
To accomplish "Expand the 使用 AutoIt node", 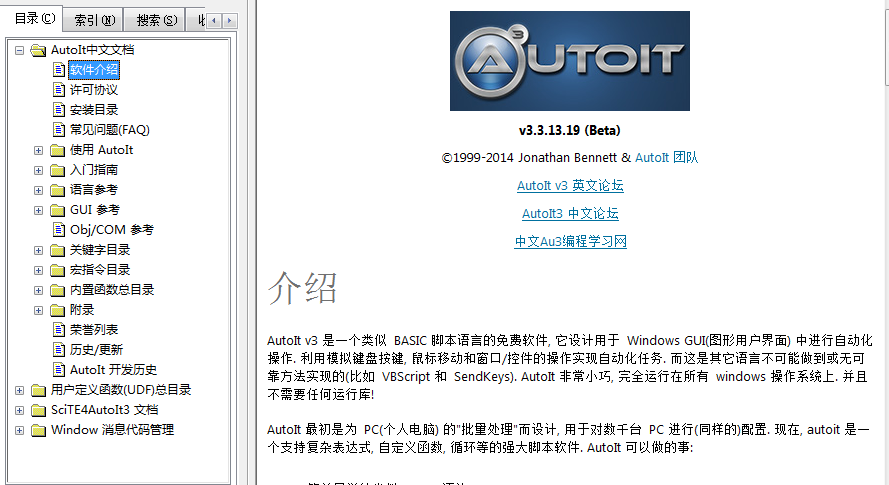I will pos(38,150).
